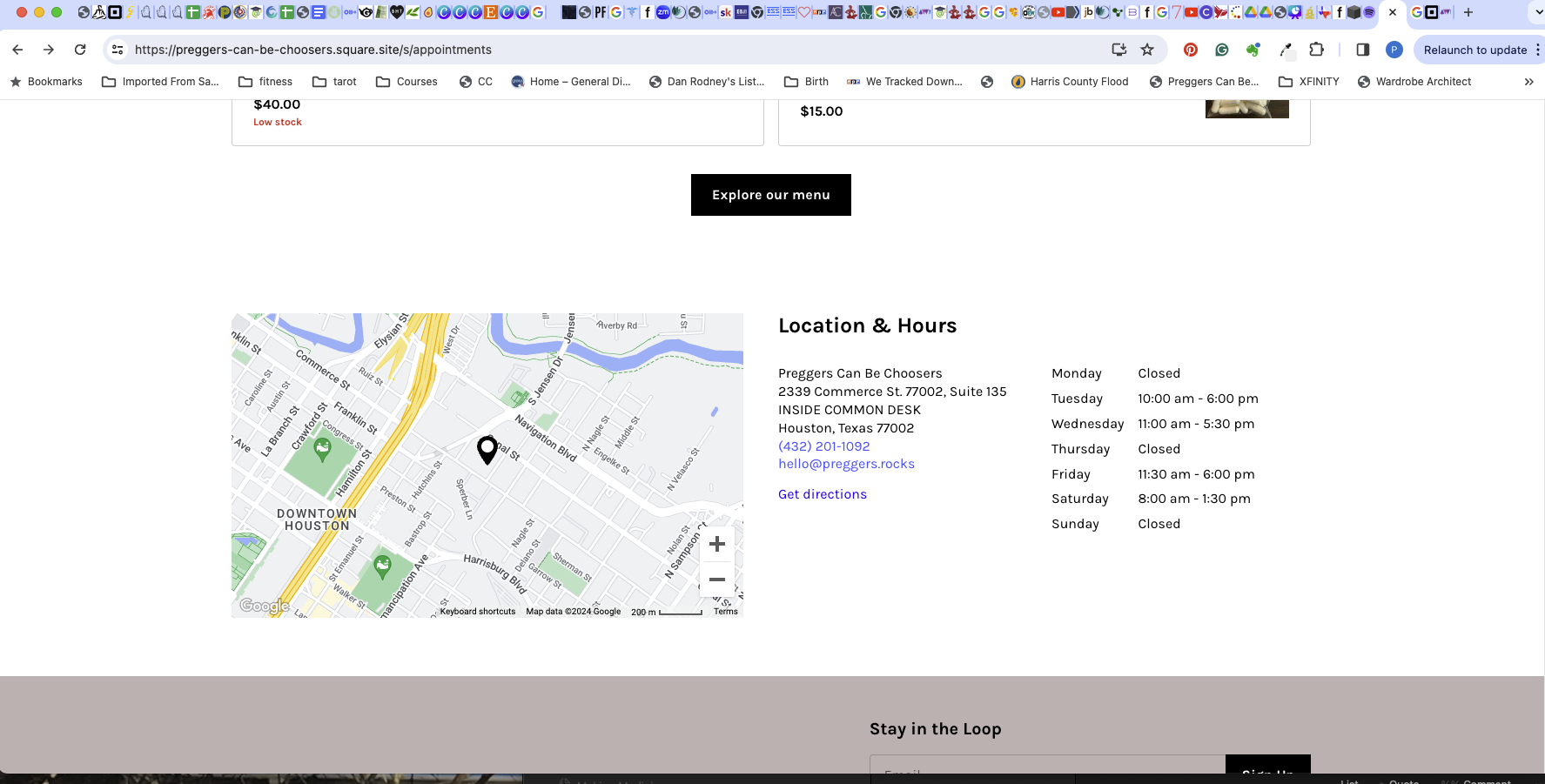Switch to the black cube tab
Screen dimensions: 1545x784
[1354, 12]
